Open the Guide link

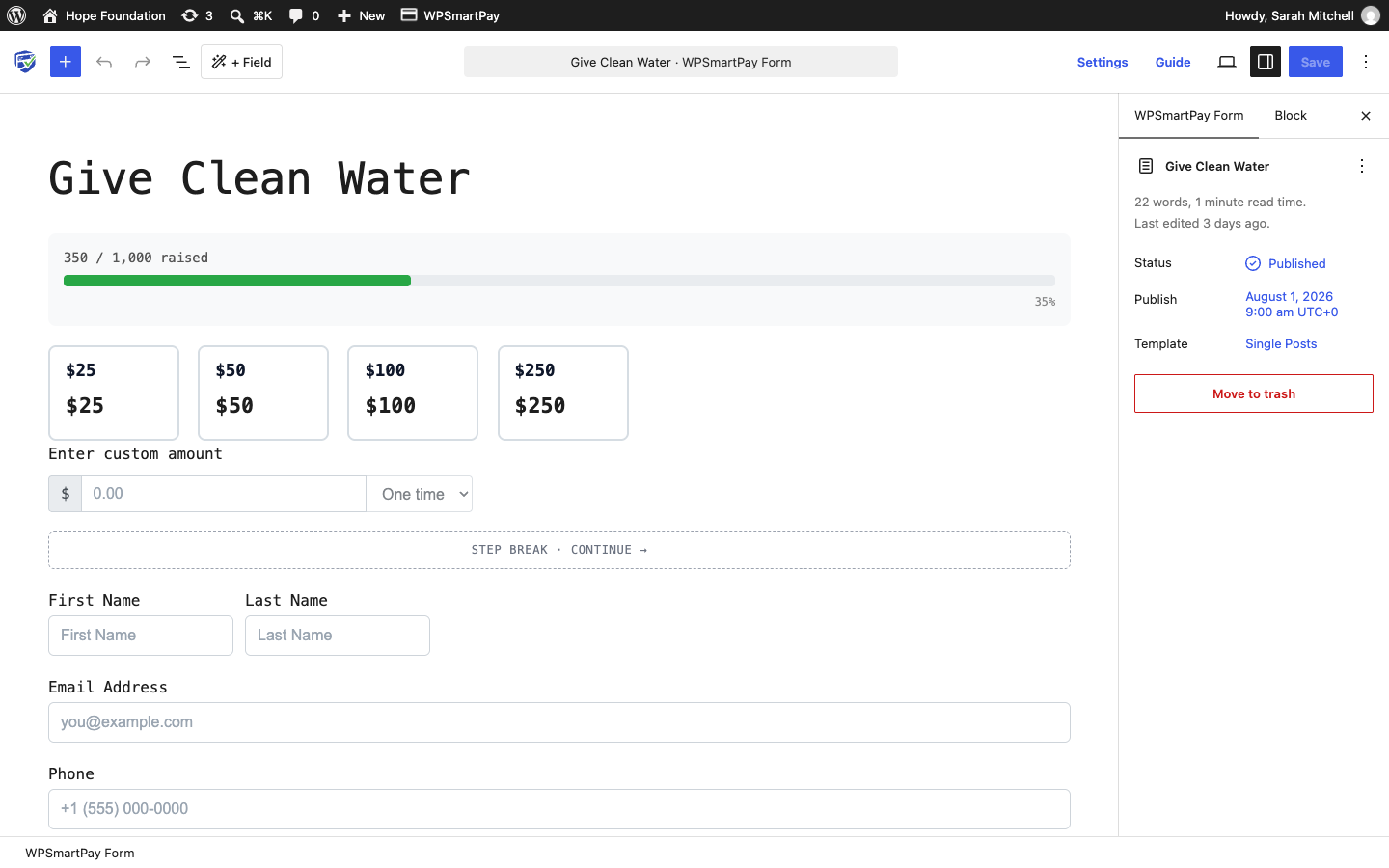[1173, 62]
